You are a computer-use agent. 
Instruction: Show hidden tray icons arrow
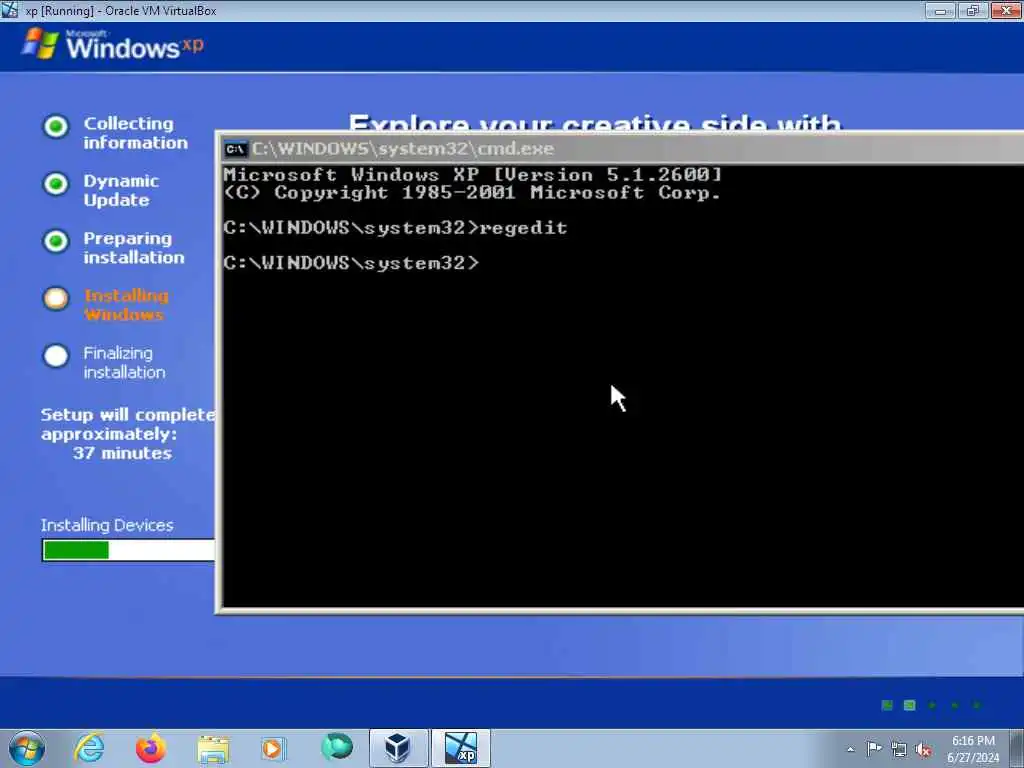pos(850,749)
